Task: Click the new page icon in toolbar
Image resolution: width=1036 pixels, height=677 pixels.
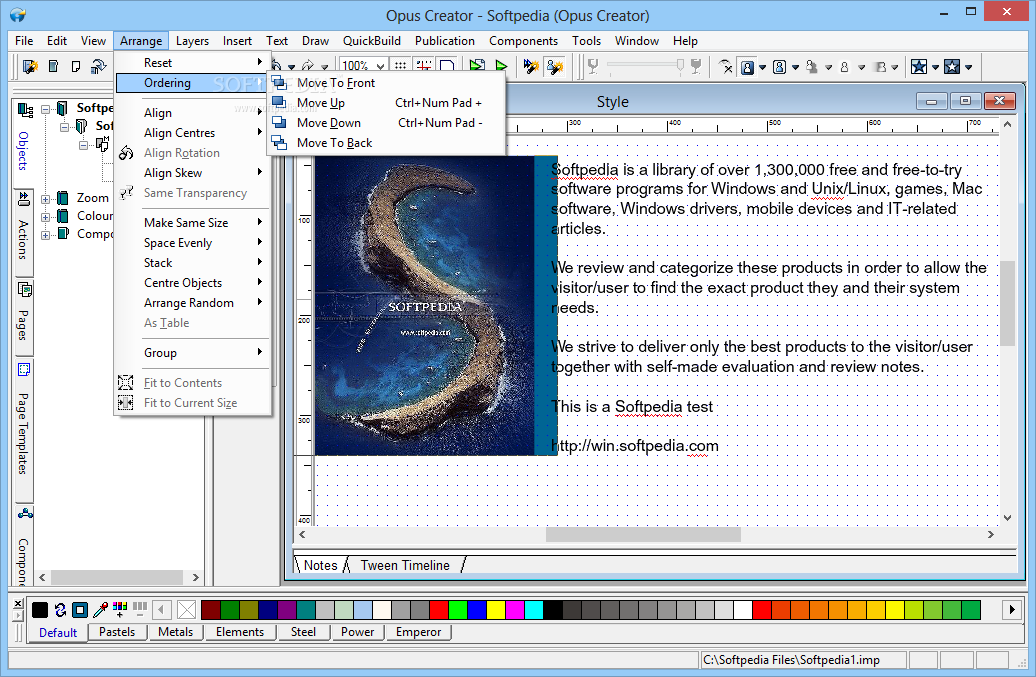Action: point(54,67)
